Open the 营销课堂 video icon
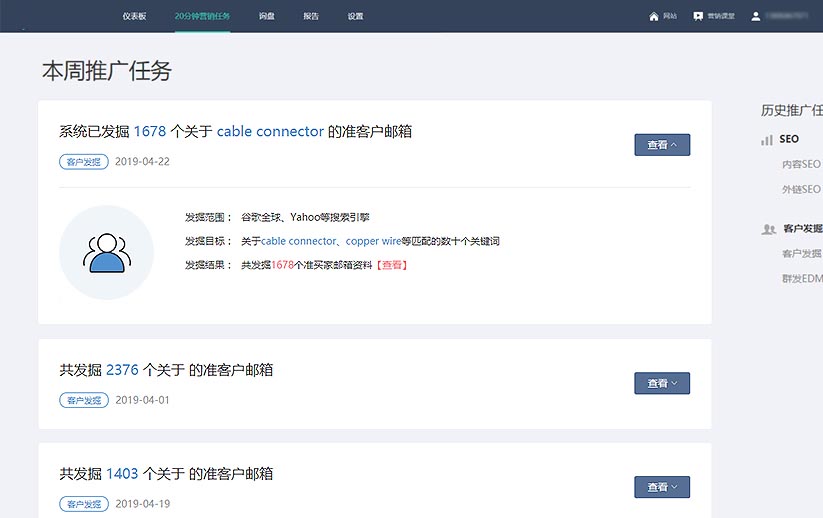The width and height of the screenshot is (823, 518). click(698, 17)
